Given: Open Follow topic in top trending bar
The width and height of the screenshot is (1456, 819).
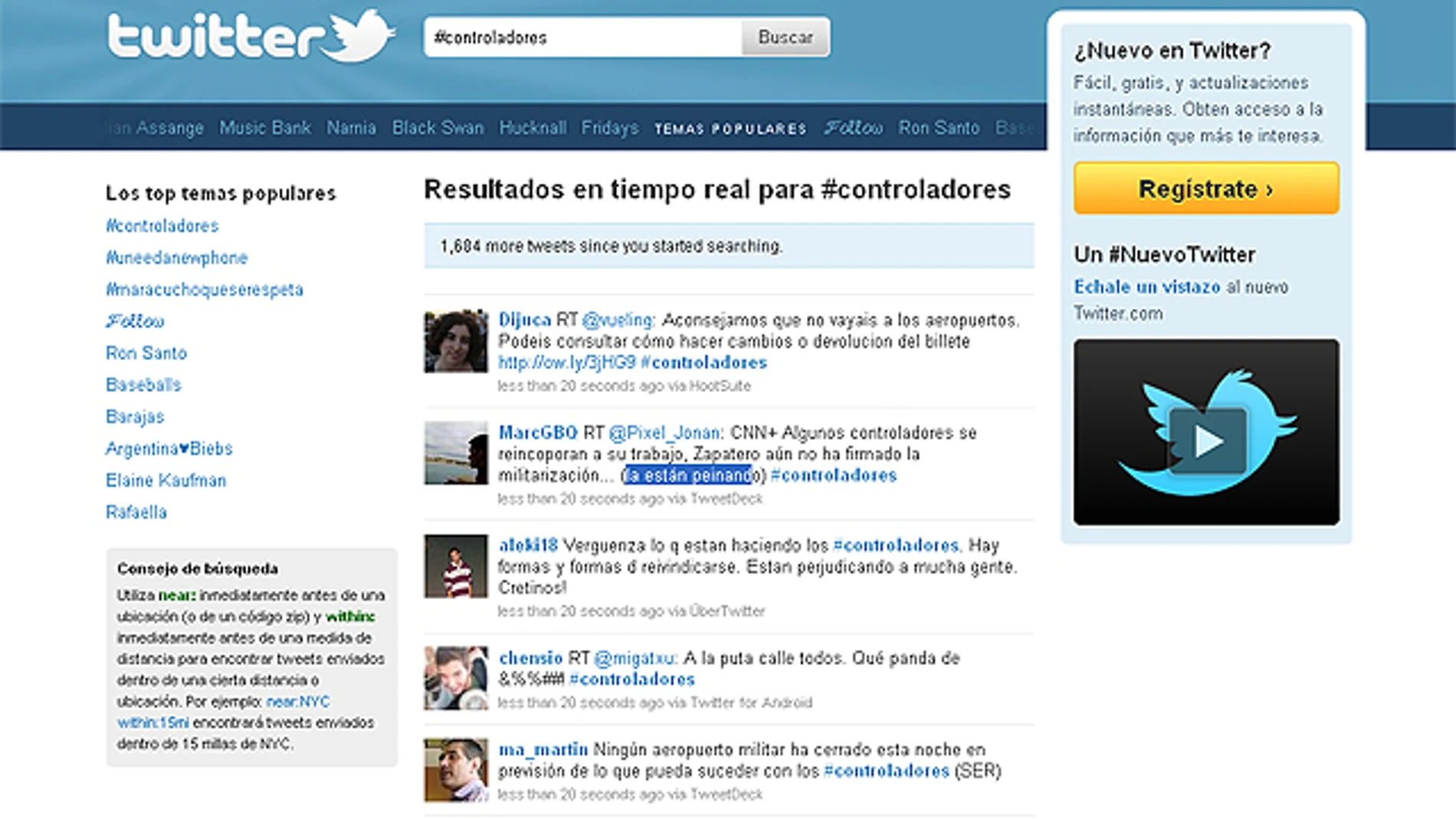Looking at the screenshot, I should point(853,128).
